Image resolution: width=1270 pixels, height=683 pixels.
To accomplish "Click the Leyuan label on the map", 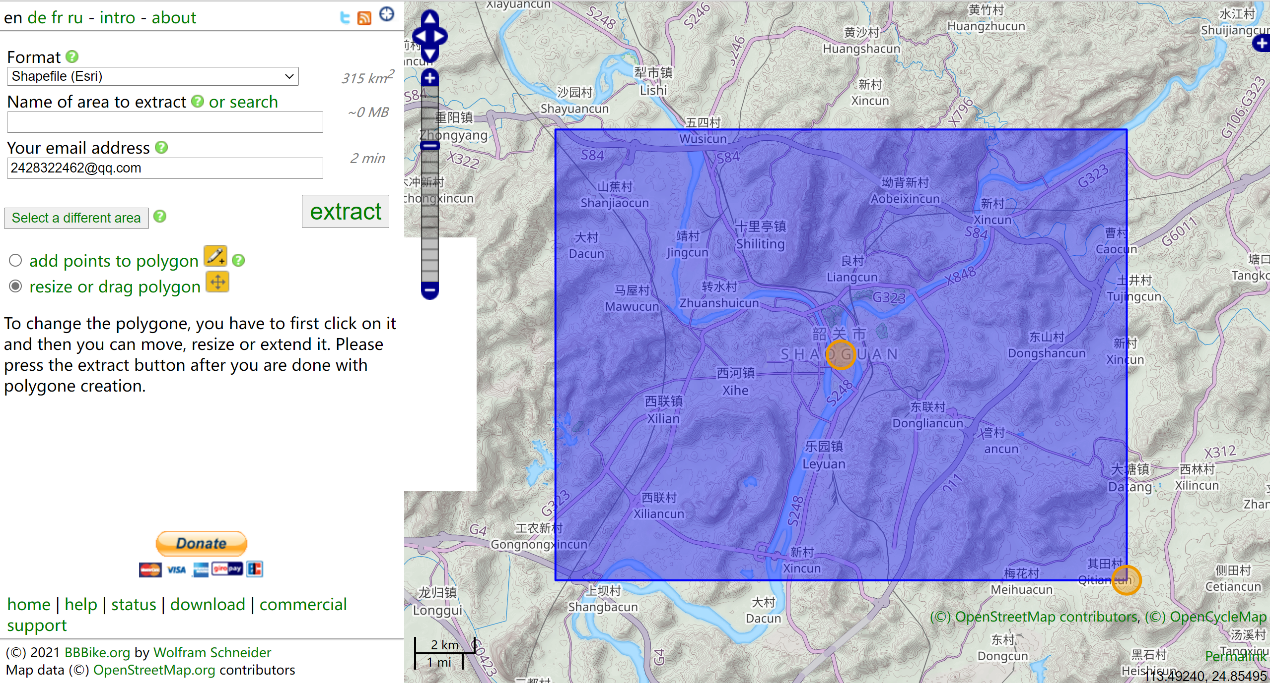I will [x=824, y=464].
